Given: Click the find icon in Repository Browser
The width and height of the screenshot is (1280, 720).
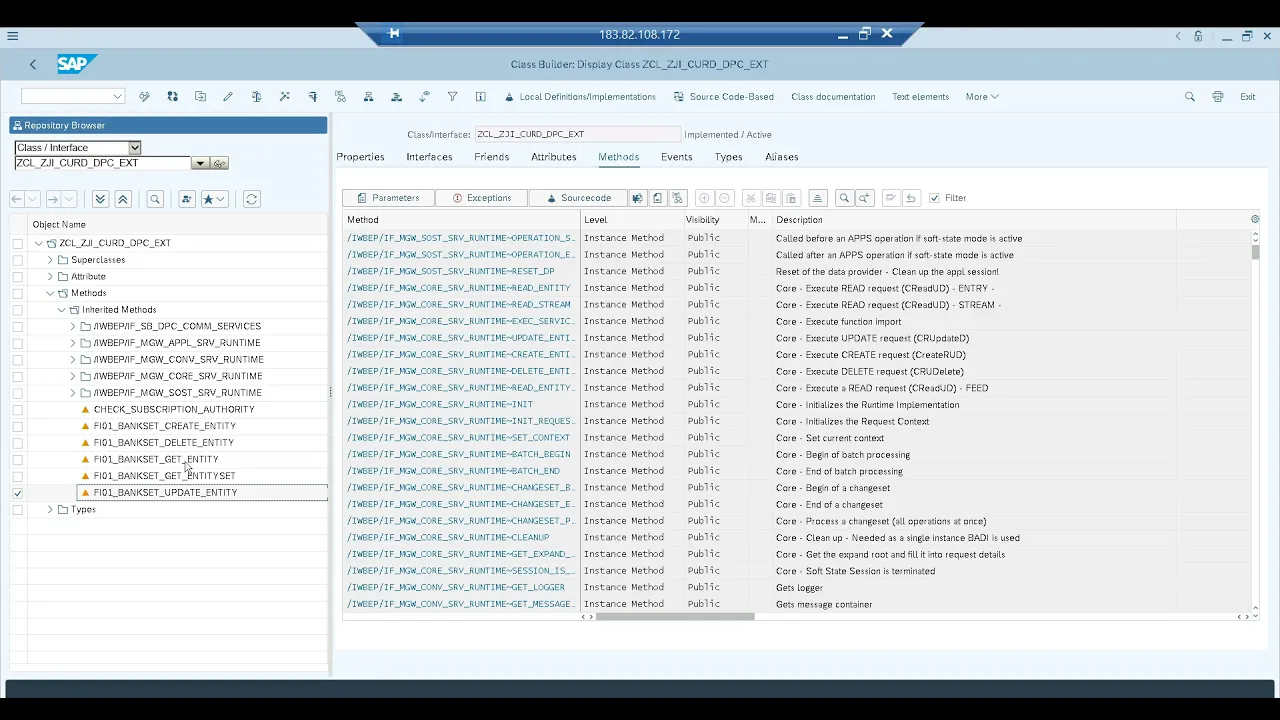Looking at the screenshot, I should coord(155,199).
